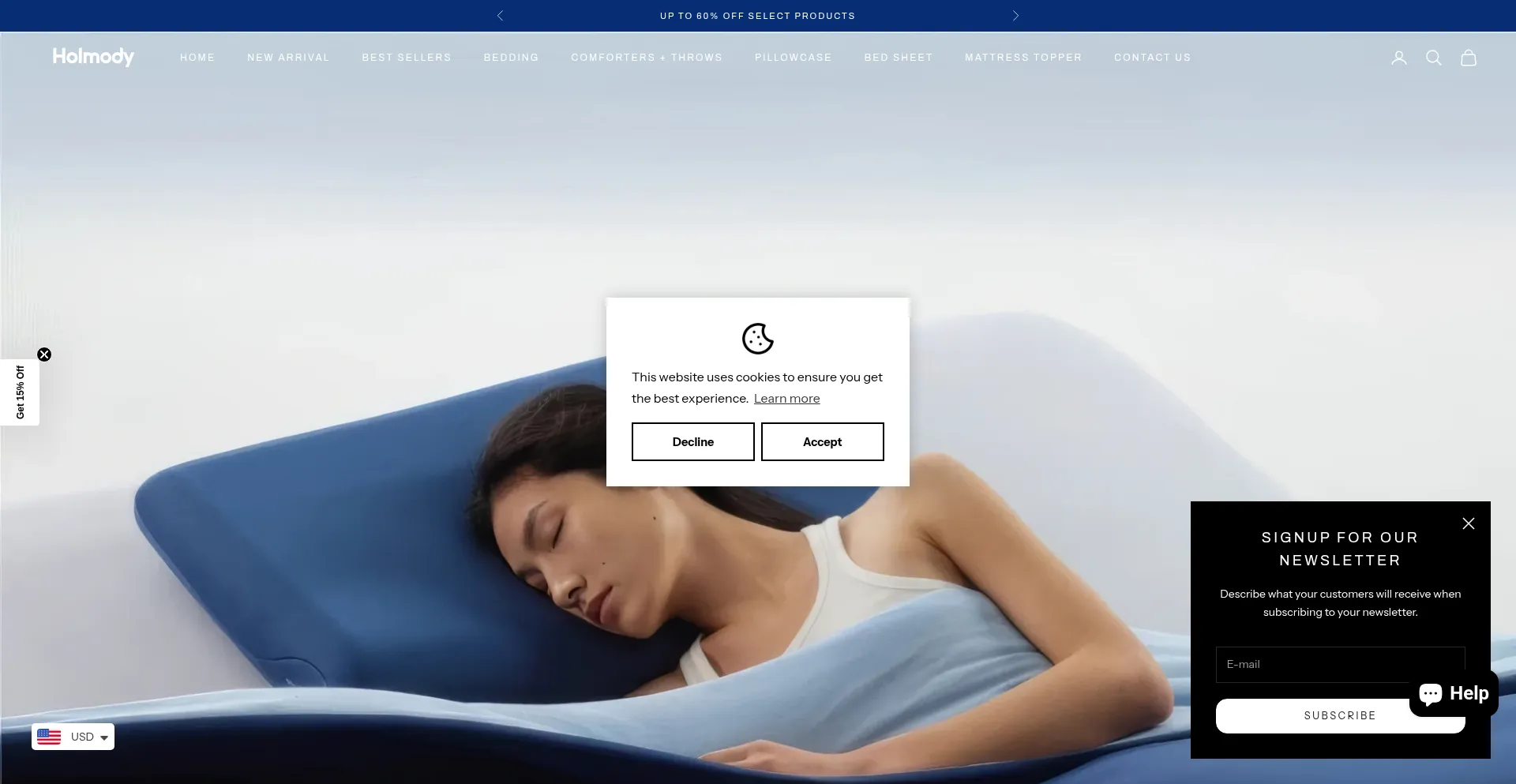The image size is (1516, 784).
Task: Open the Help chat widget
Action: (x=1453, y=693)
